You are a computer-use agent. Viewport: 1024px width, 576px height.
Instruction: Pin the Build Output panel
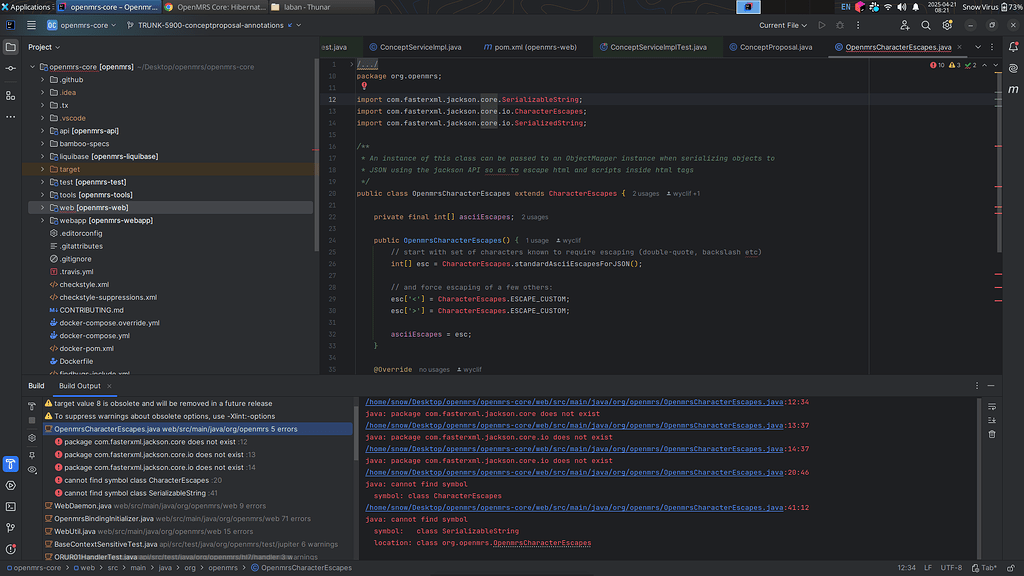(32, 456)
